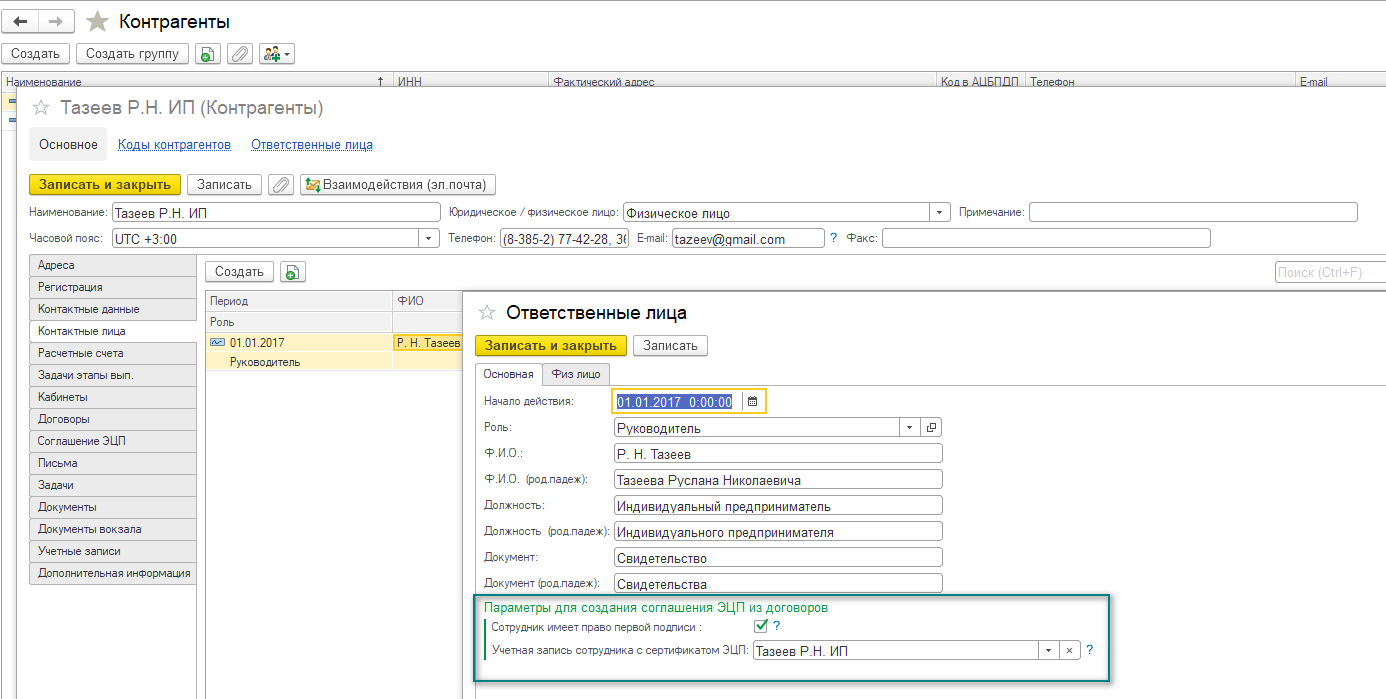Click the back navigation arrow
Image resolution: width=1386 pixels, height=699 pixels.
click(x=21, y=21)
